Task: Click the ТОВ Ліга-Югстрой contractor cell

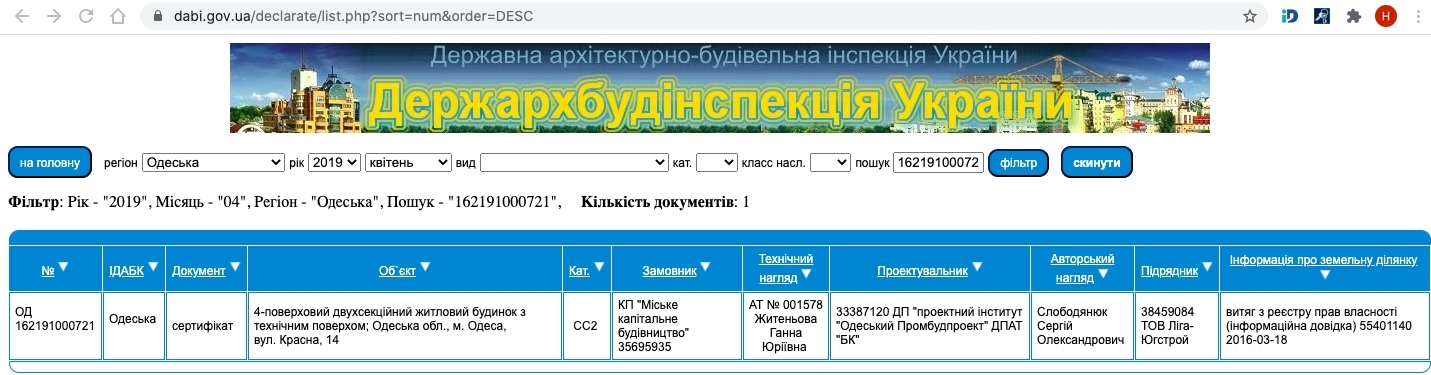Action: click(x=1177, y=326)
